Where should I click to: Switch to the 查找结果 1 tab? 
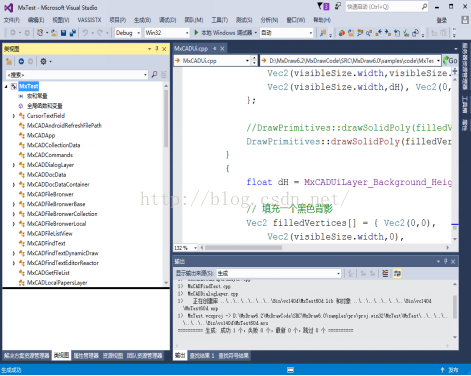[x=202, y=356]
